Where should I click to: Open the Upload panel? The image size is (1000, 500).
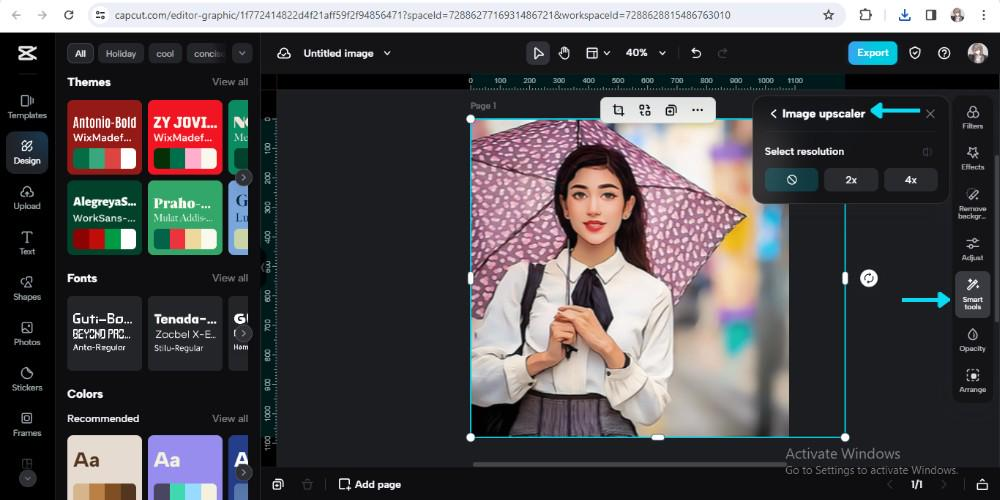27,198
